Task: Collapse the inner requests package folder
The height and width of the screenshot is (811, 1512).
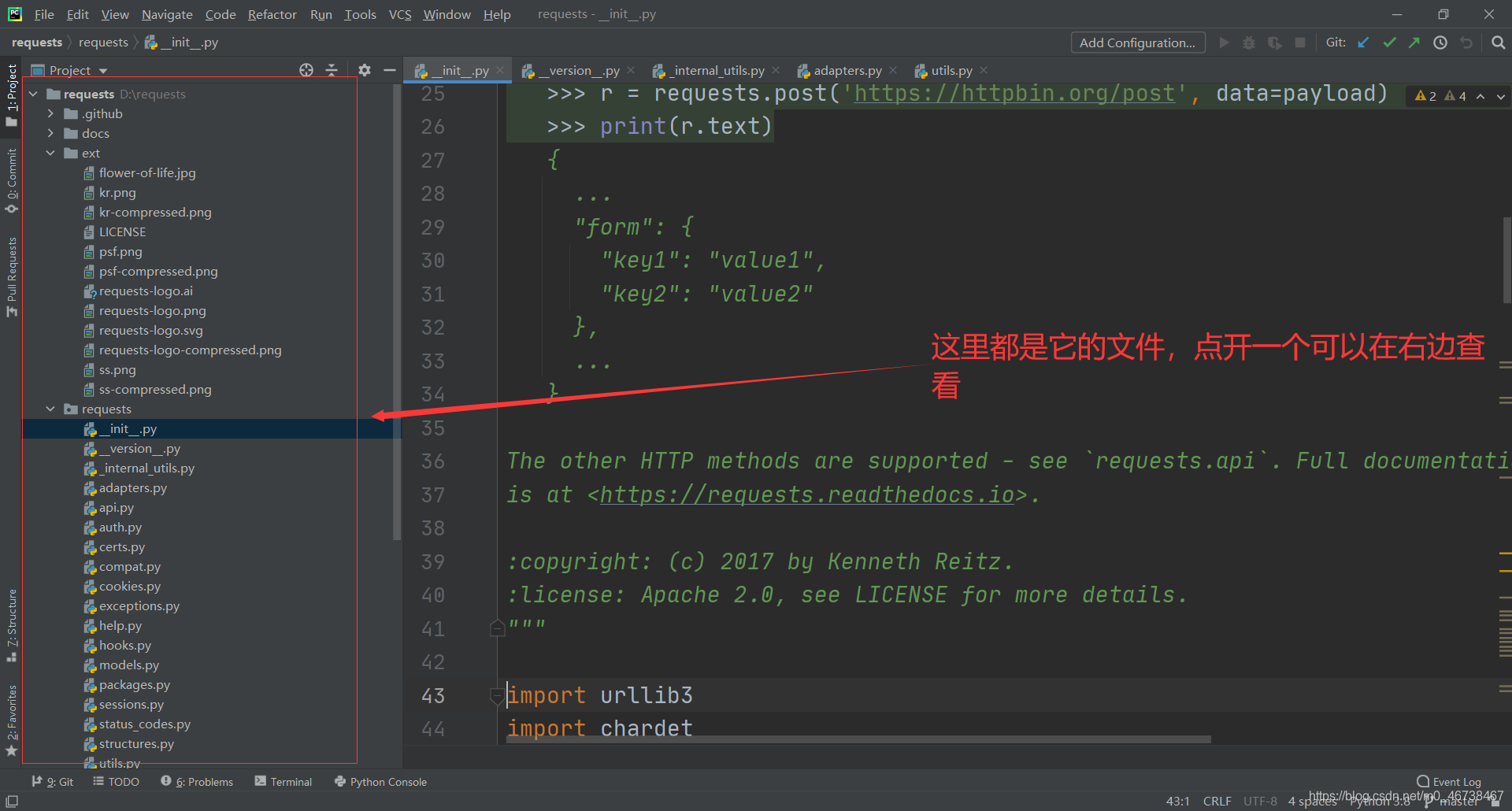Action: coord(50,409)
